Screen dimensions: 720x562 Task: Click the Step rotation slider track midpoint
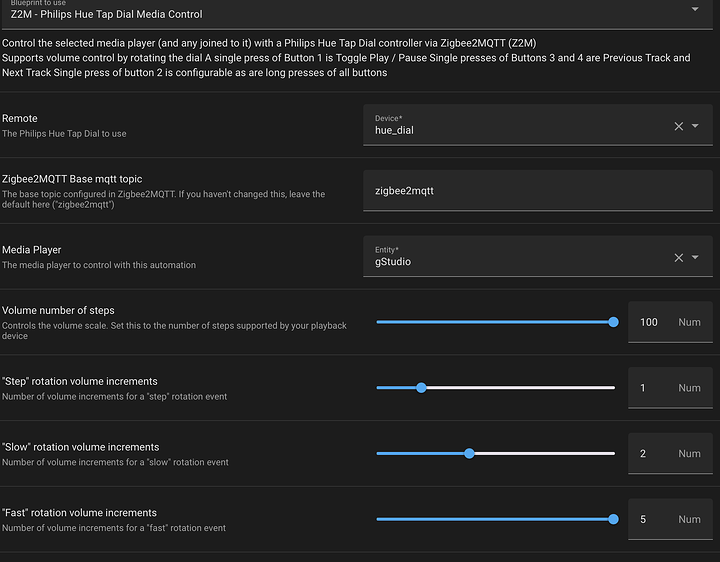tap(495, 388)
